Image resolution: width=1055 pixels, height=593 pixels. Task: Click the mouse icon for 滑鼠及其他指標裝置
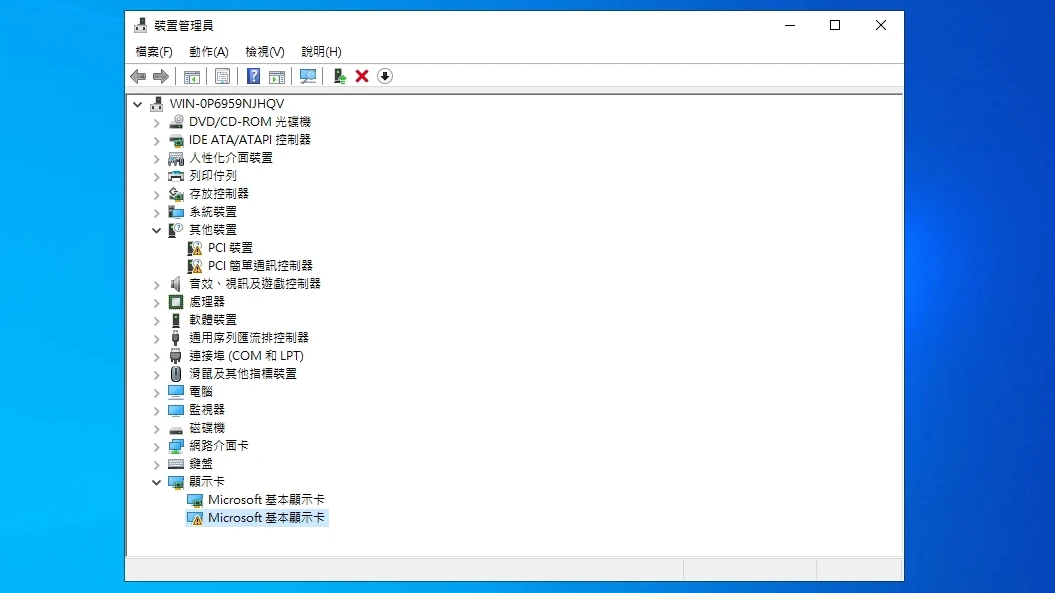176,374
